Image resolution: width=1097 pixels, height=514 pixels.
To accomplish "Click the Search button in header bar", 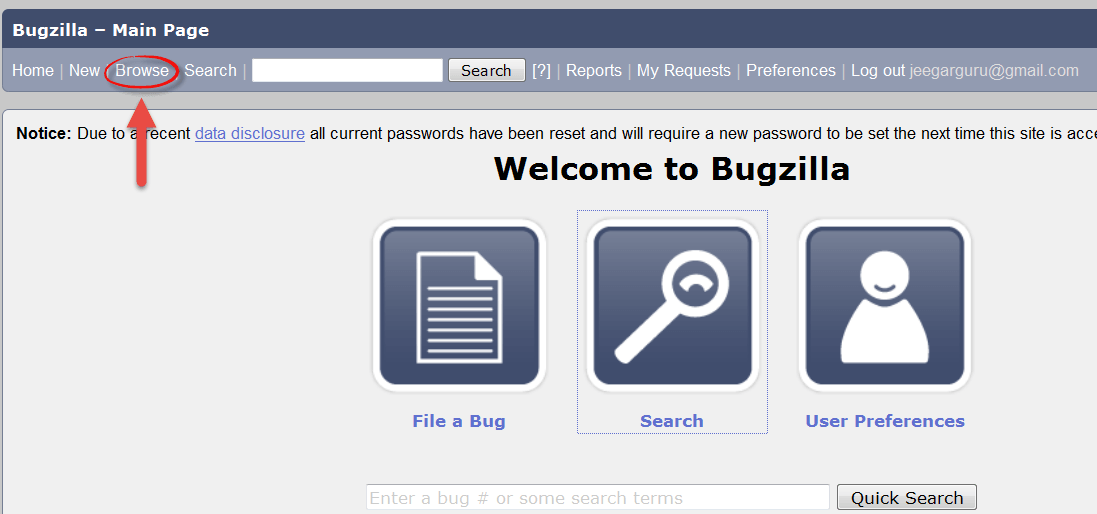I will (x=486, y=71).
